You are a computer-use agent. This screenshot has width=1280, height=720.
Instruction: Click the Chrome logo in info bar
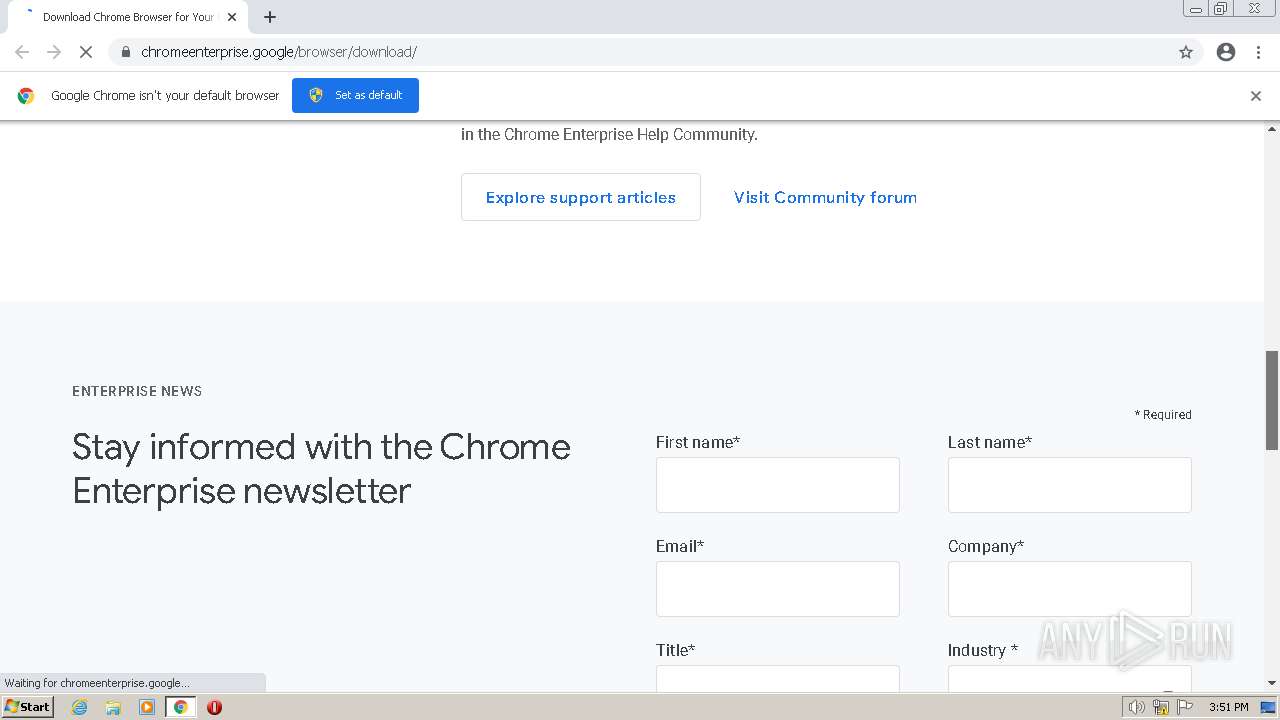click(x=26, y=96)
